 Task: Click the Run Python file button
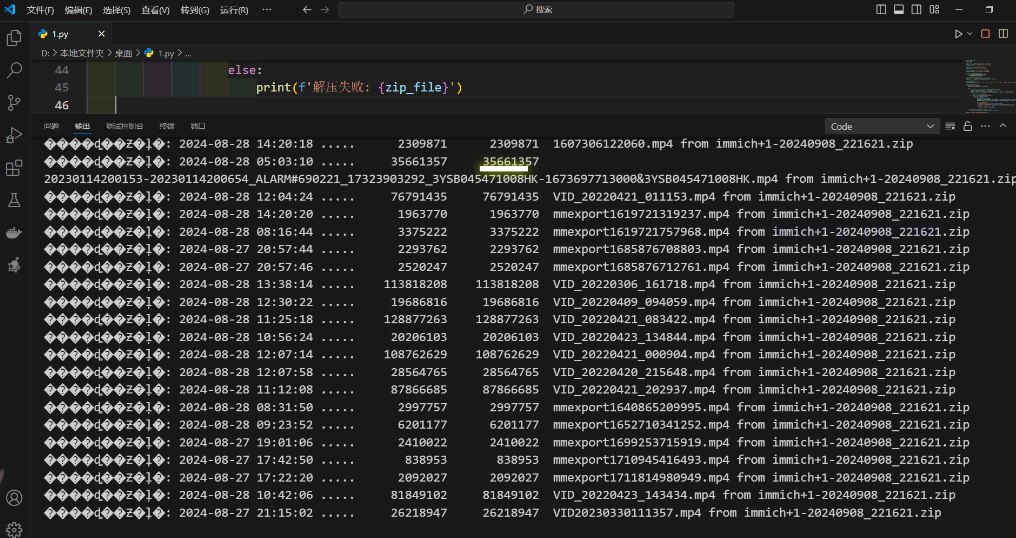(x=958, y=33)
